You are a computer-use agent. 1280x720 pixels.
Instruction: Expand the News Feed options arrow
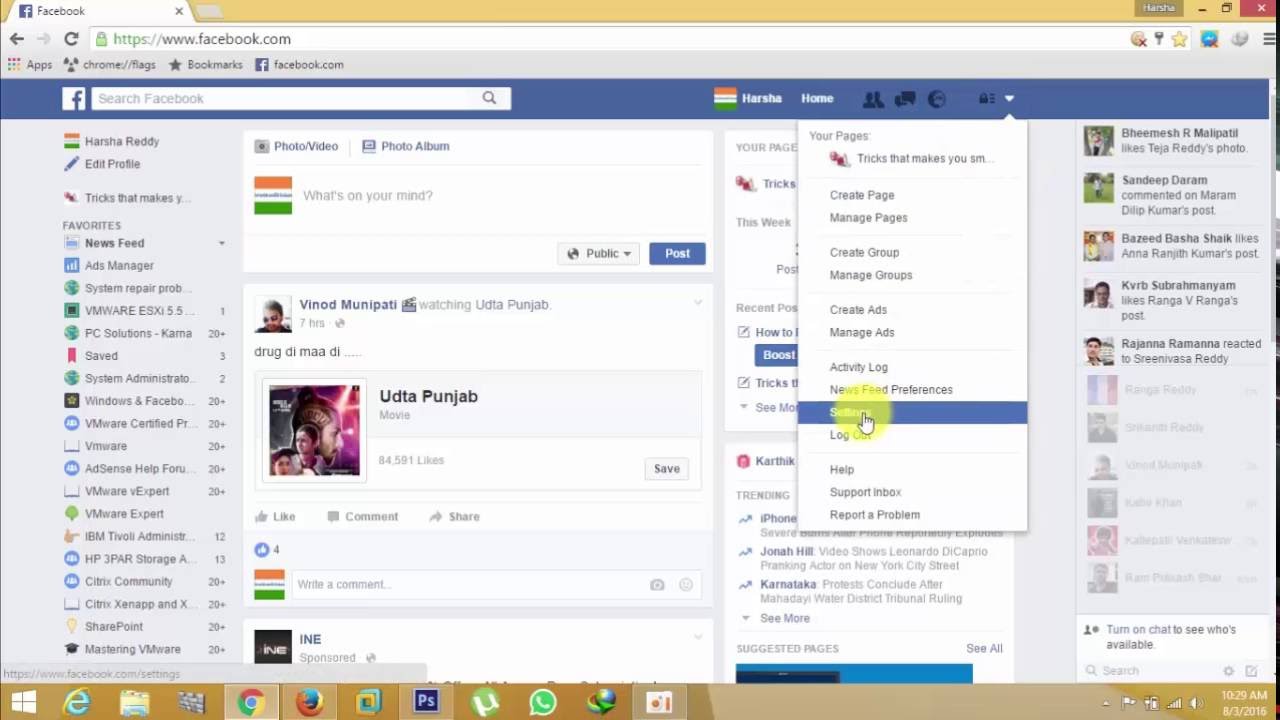pyautogui.click(x=222, y=243)
